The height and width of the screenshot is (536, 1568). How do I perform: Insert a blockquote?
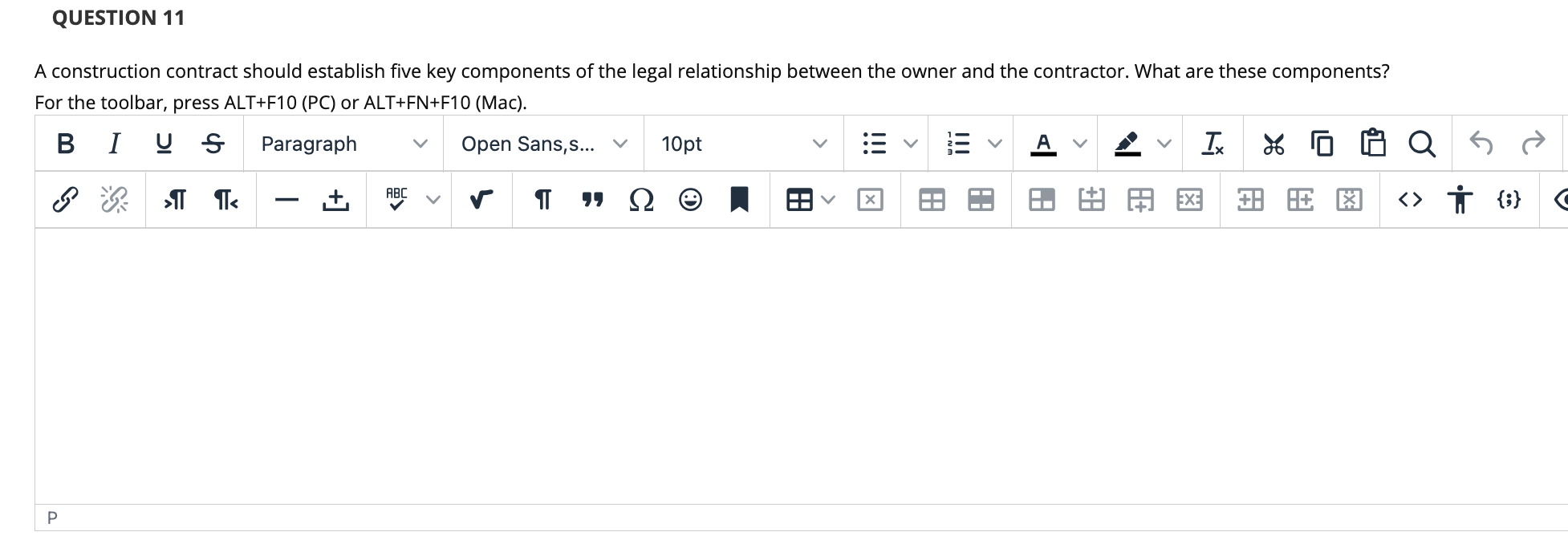tap(592, 200)
